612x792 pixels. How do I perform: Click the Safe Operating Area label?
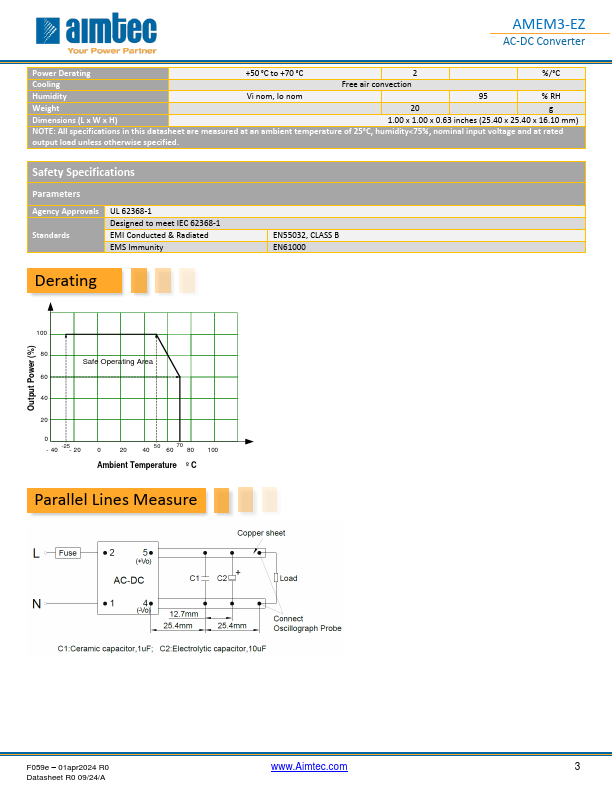(117, 361)
